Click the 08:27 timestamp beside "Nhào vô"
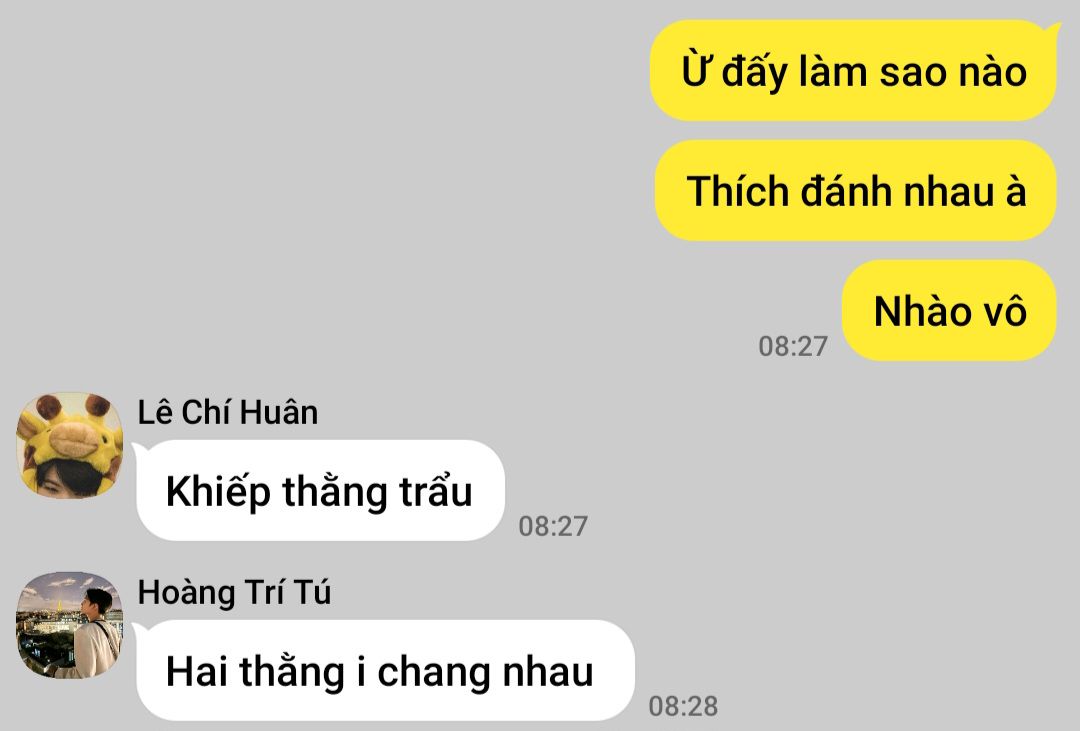This screenshot has height=731, width=1080. tap(793, 346)
